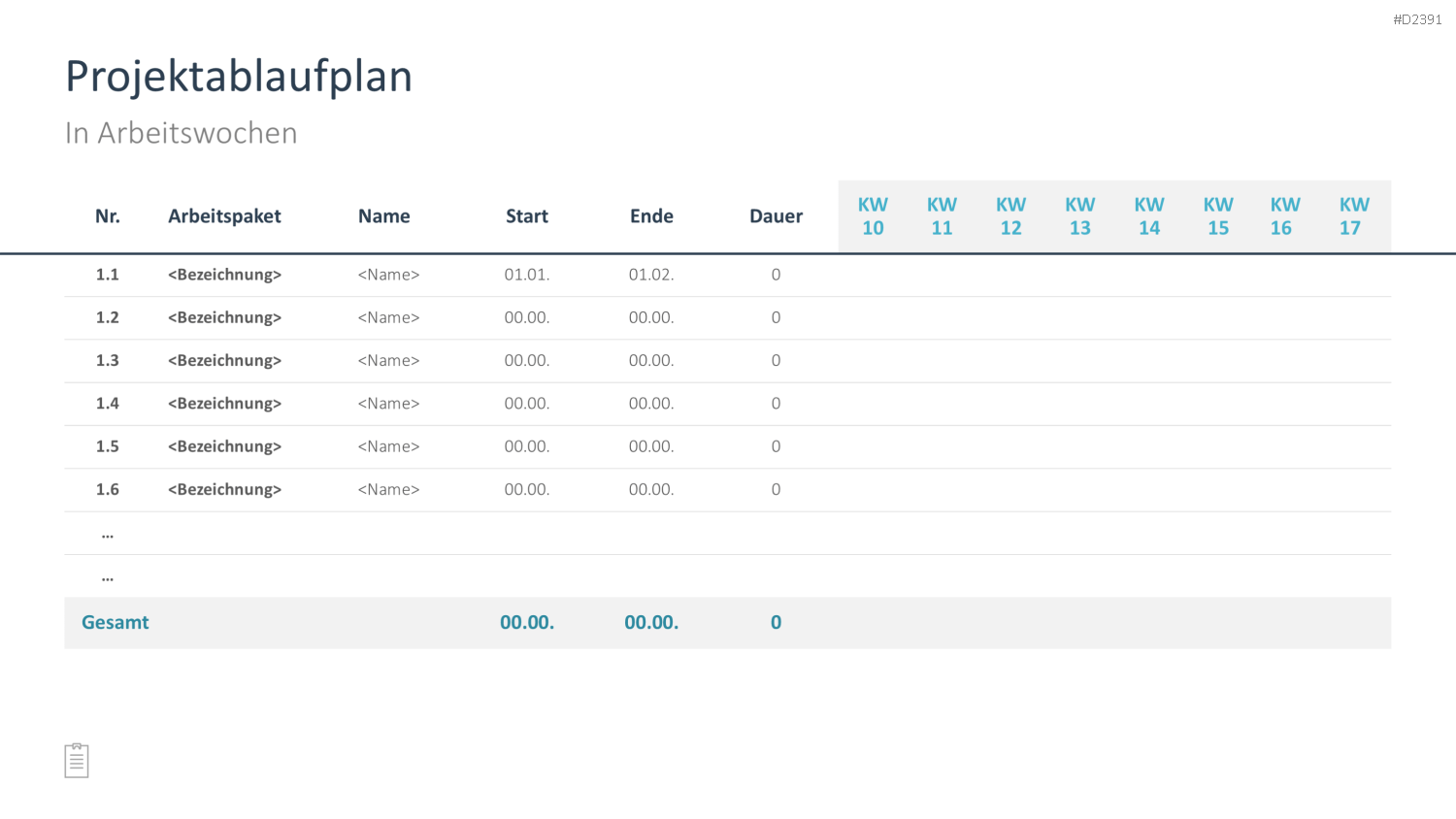This screenshot has height=819, width=1456.
Task: Click the <Name> cell in row 1.3
Action: [x=388, y=360]
